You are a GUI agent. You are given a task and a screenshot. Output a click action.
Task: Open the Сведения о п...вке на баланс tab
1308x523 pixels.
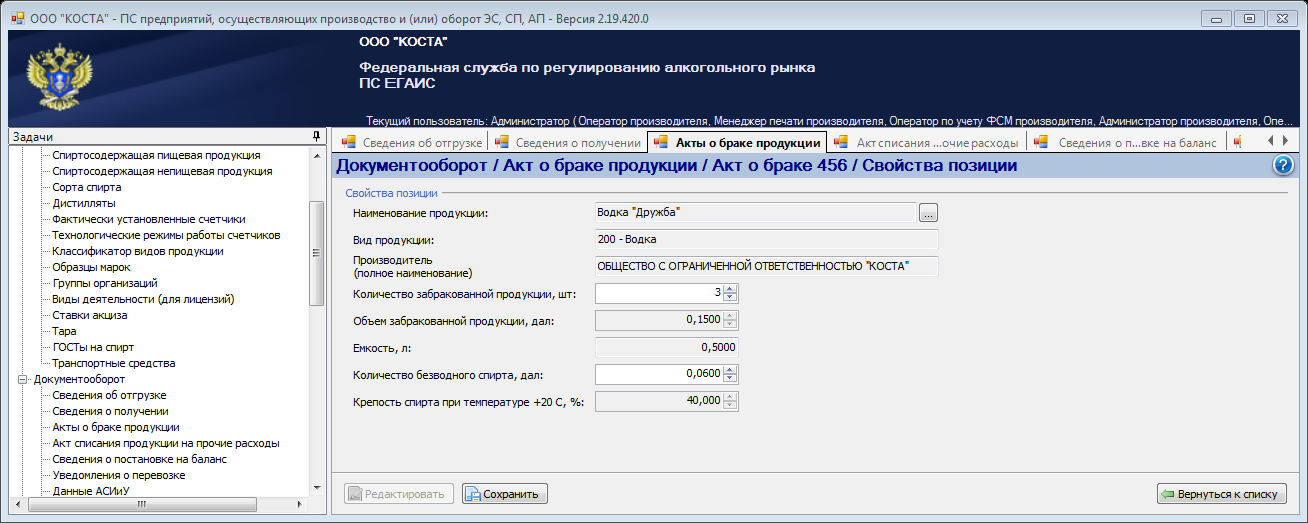click(x=1126, y=143)
